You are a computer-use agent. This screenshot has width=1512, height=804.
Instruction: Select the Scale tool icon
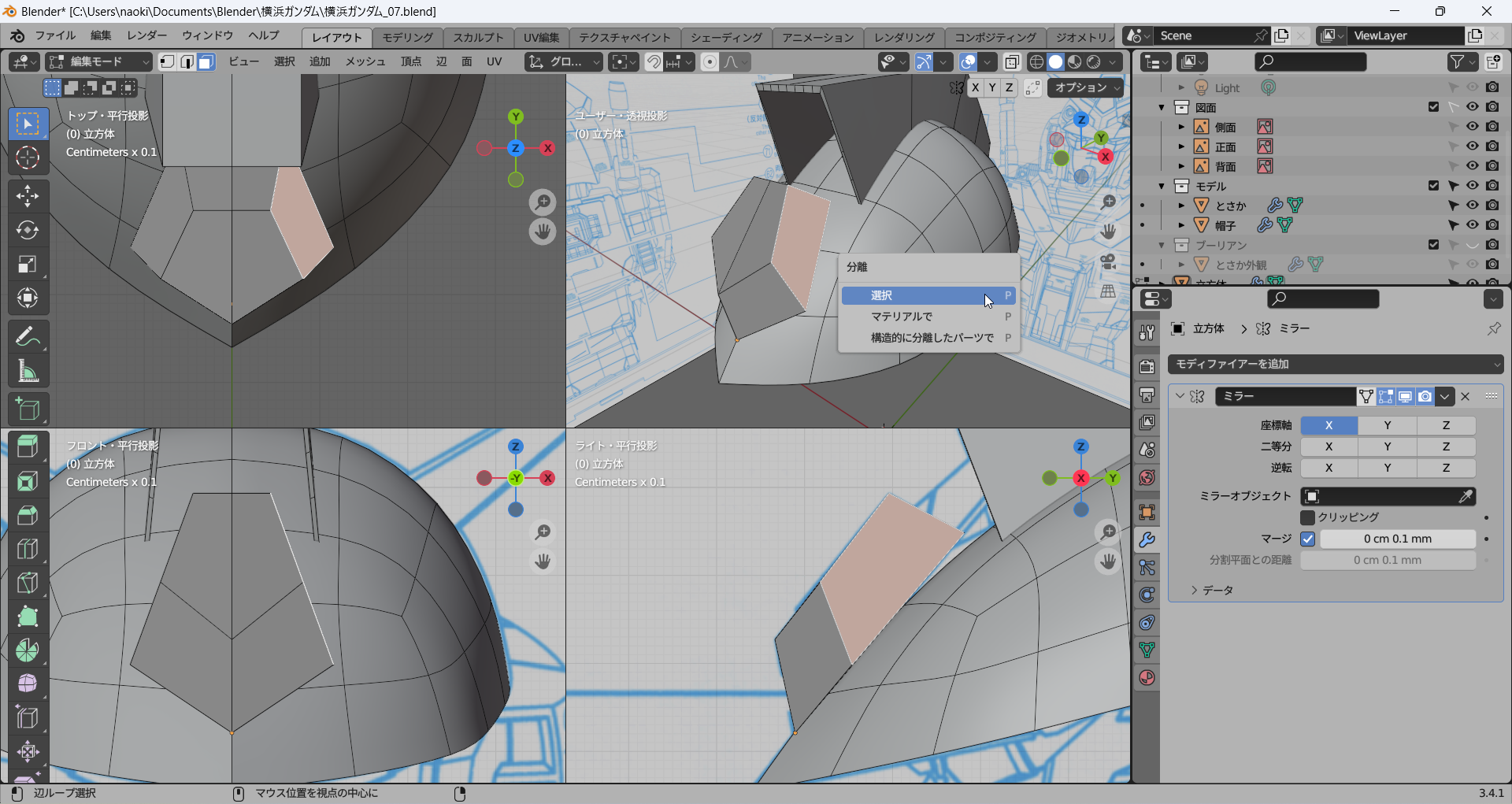[x=28, y=265]
